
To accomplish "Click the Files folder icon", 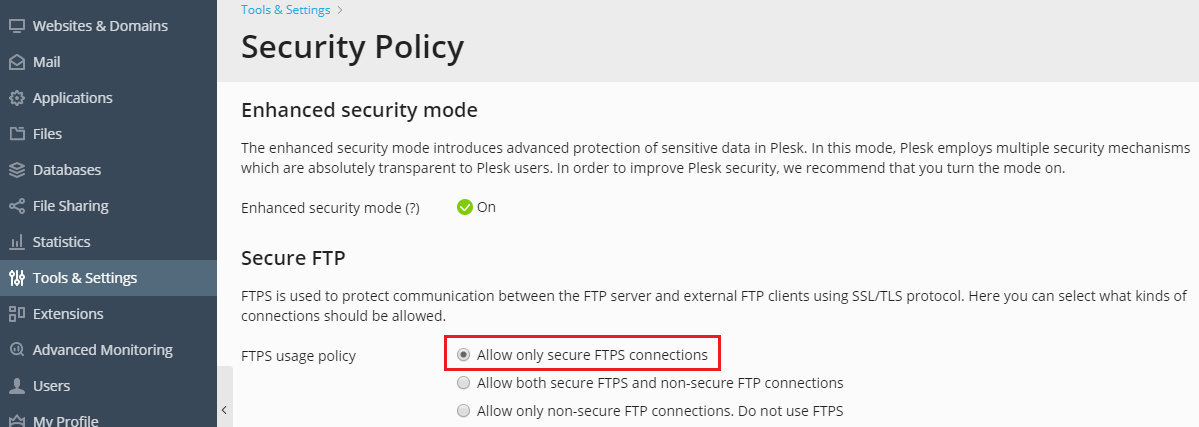I will tap(16, 134).
